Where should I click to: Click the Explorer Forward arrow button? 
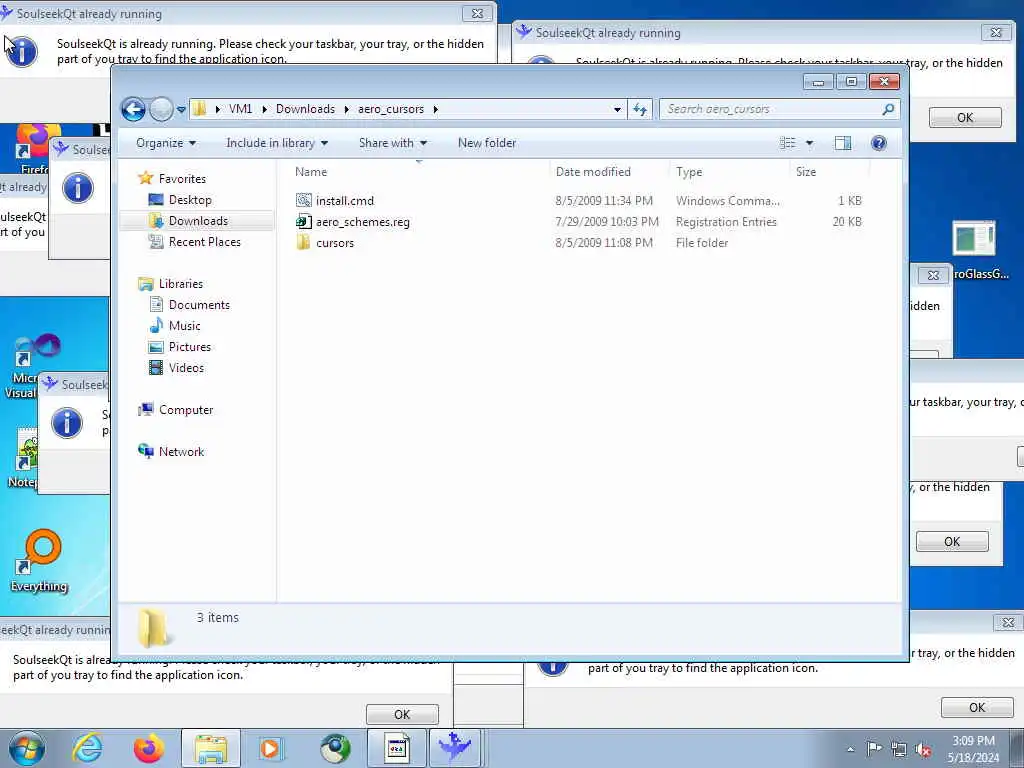tap(161, 109)
